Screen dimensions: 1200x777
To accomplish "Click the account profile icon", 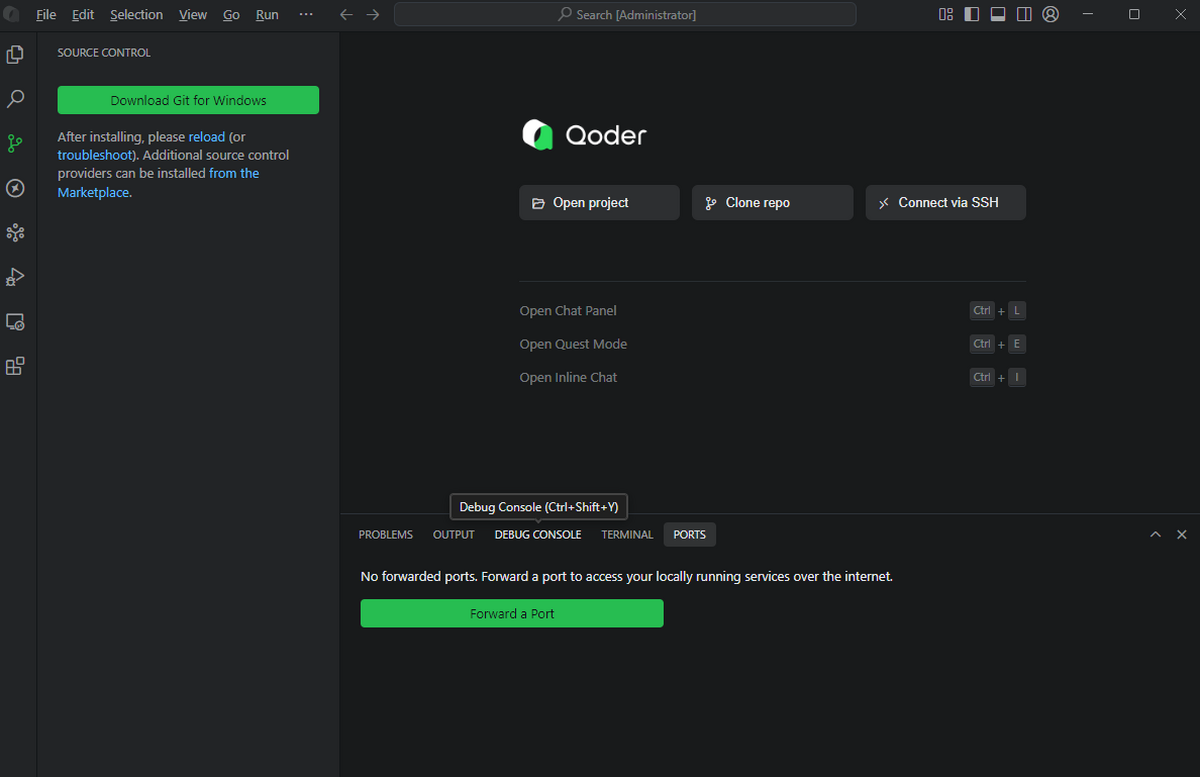I will point(1050,14).
